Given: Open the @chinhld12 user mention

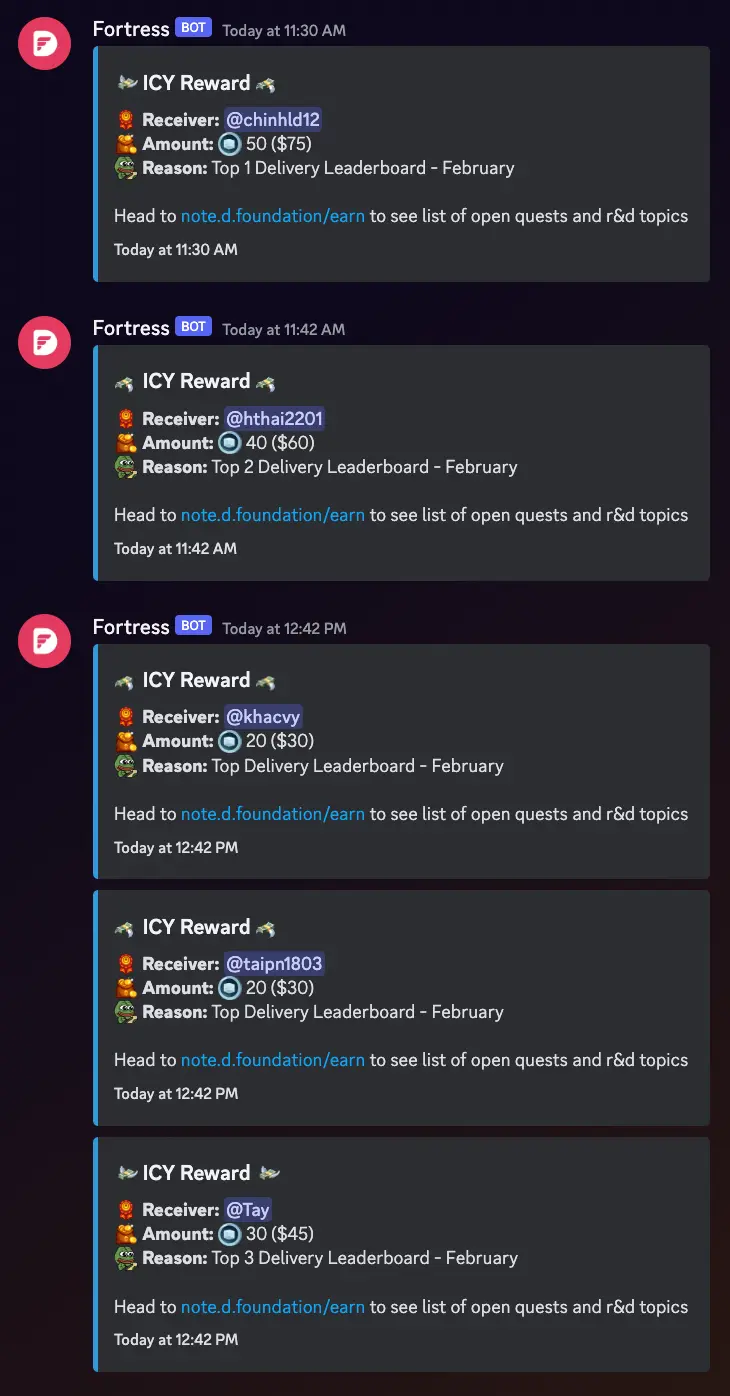Looking at the screenshot, I should tap(273, 120).
